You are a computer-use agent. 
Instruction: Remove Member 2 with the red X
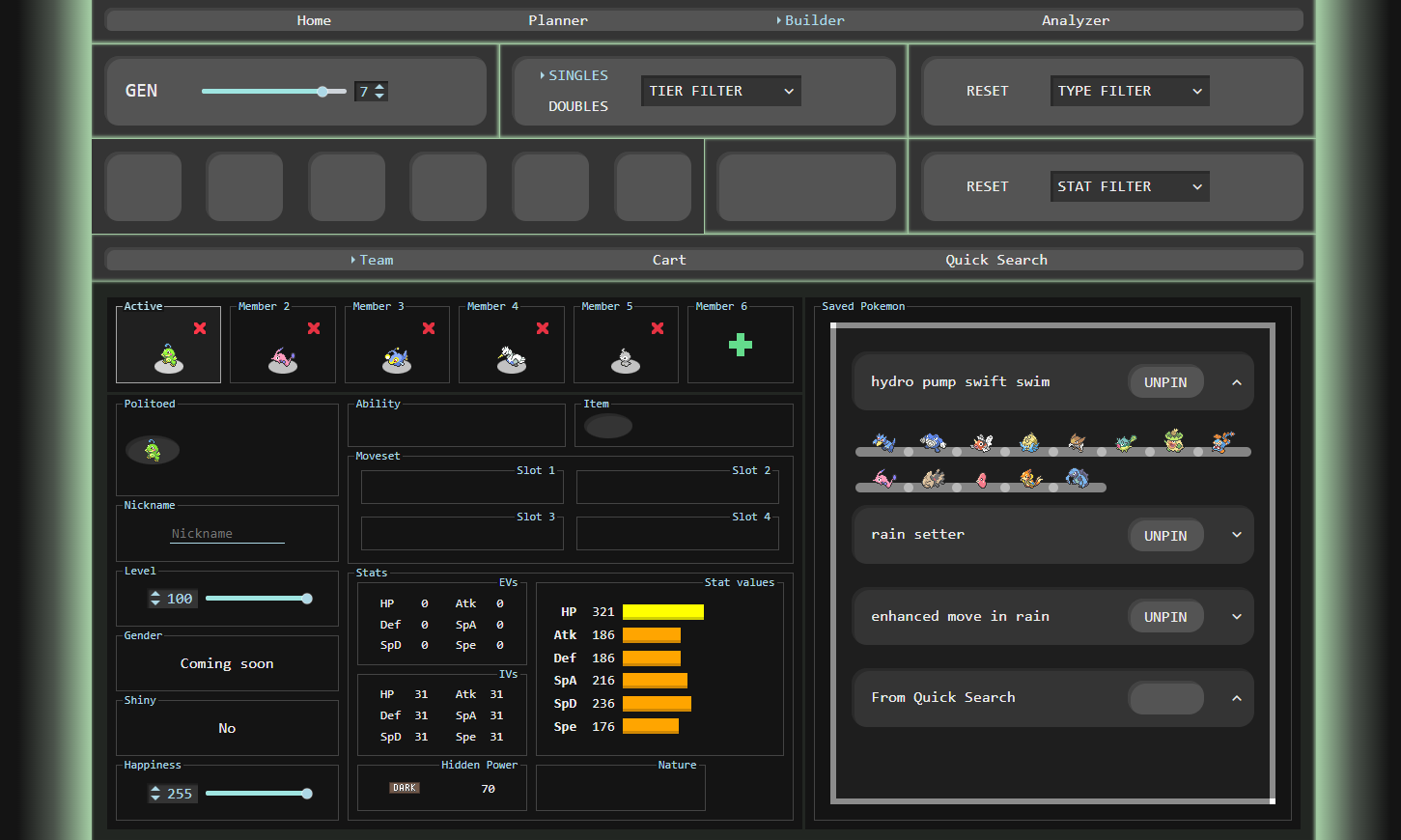click(314, 328)
